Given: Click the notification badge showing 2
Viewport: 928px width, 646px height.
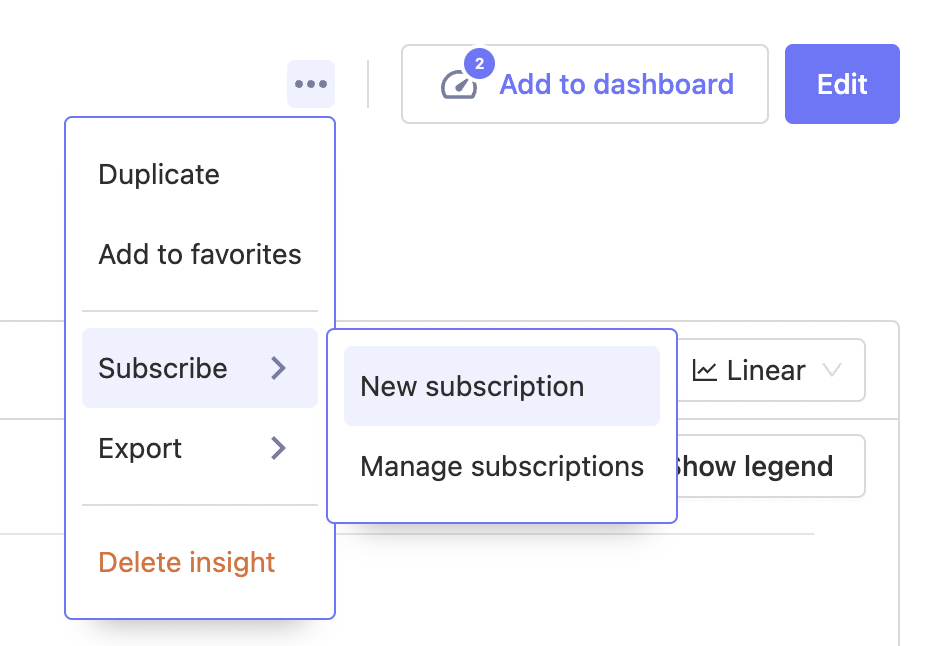Looking at the screenshot, I should click(479, 63).
